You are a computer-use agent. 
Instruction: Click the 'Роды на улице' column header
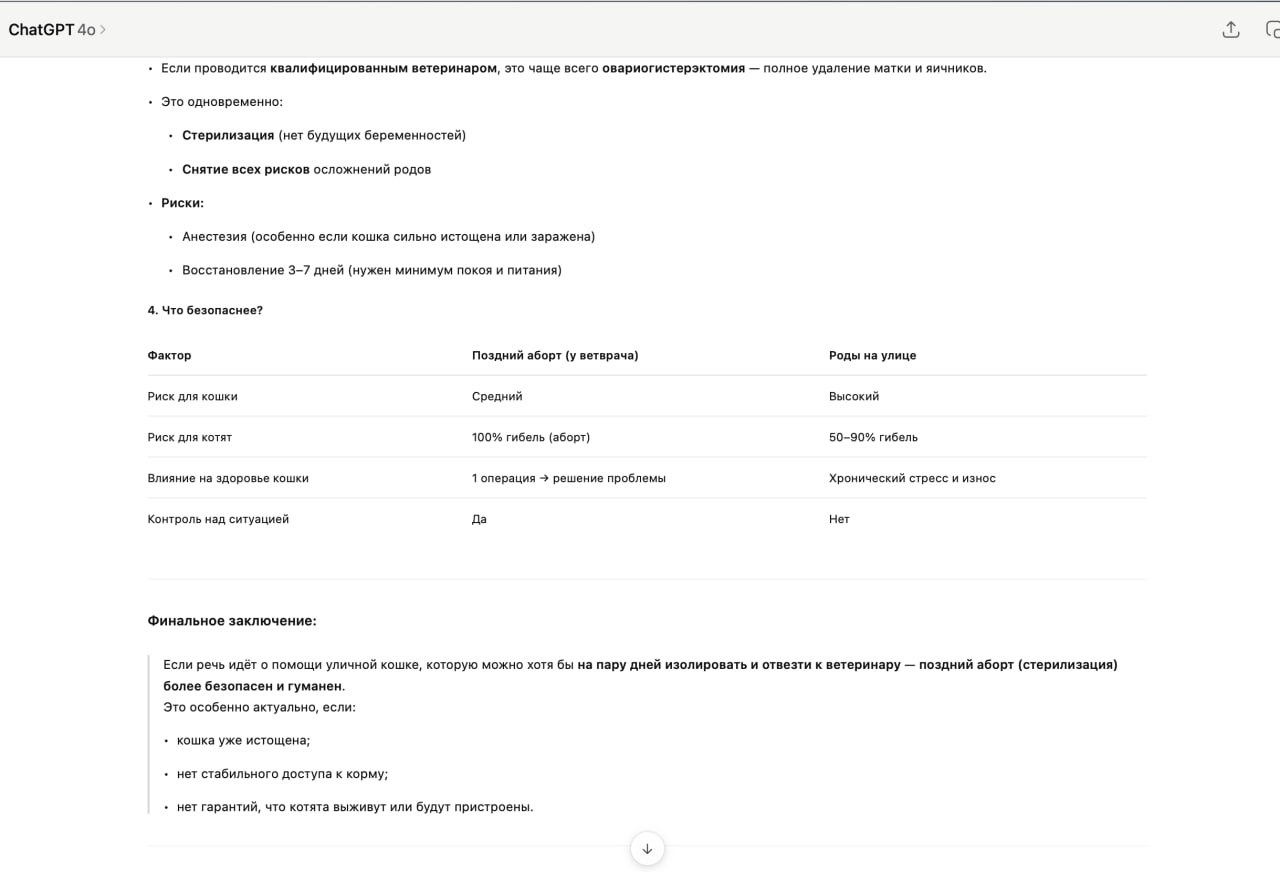coord(872,355)
